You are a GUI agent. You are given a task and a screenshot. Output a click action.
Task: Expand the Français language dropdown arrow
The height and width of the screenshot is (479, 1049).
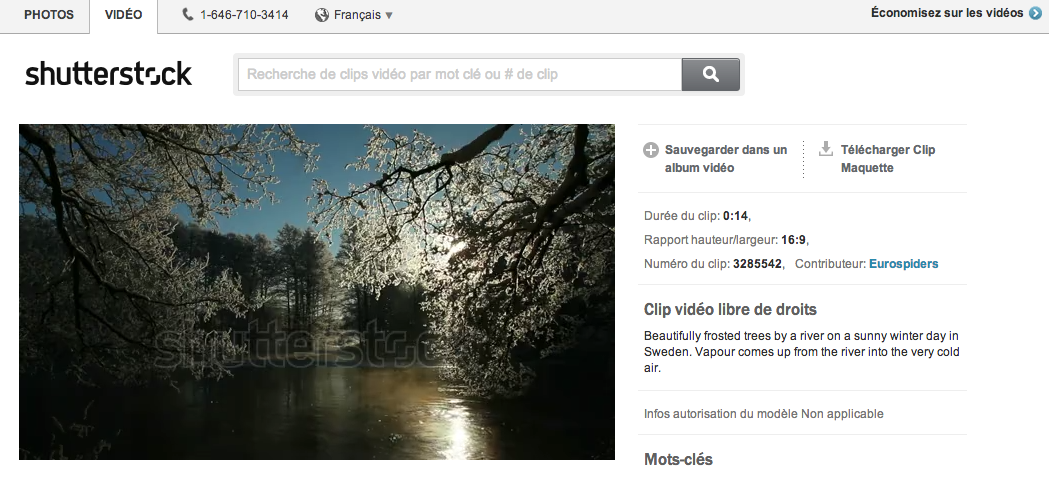pos(389,16)
